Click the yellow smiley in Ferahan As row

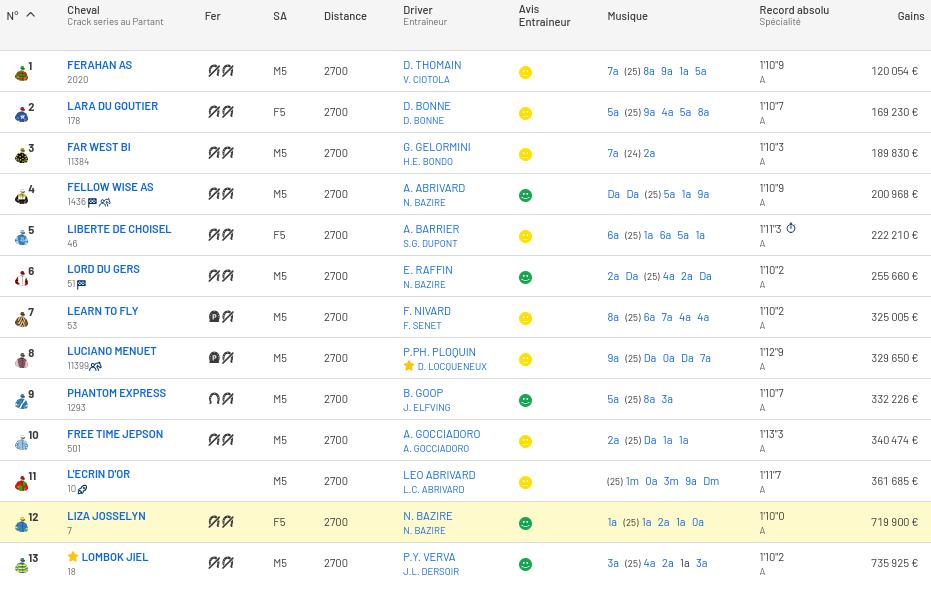(525, 73)
